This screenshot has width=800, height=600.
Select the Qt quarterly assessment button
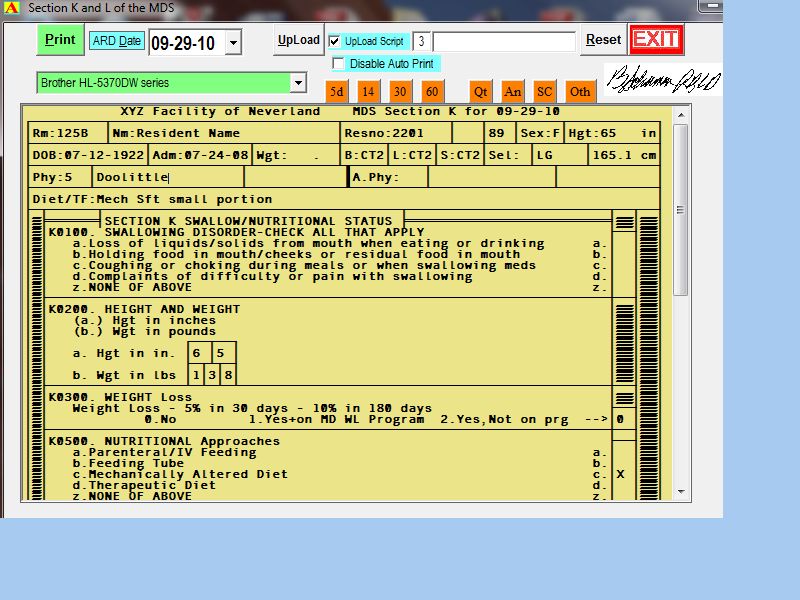pyautogui.click(x=481, y=92)
